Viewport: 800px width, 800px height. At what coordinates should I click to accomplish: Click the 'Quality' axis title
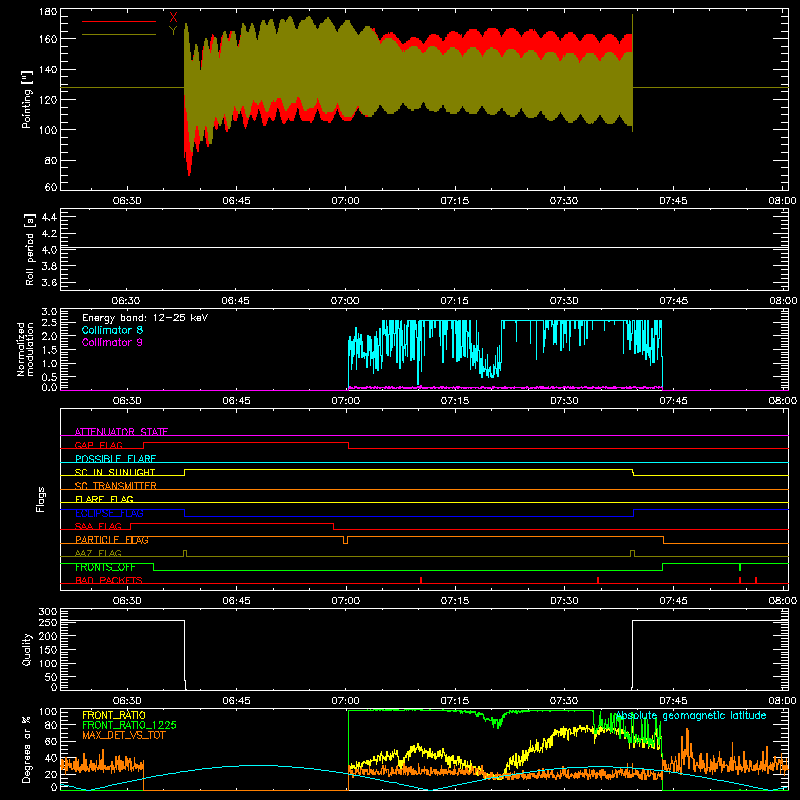click(x=27, y=649)
